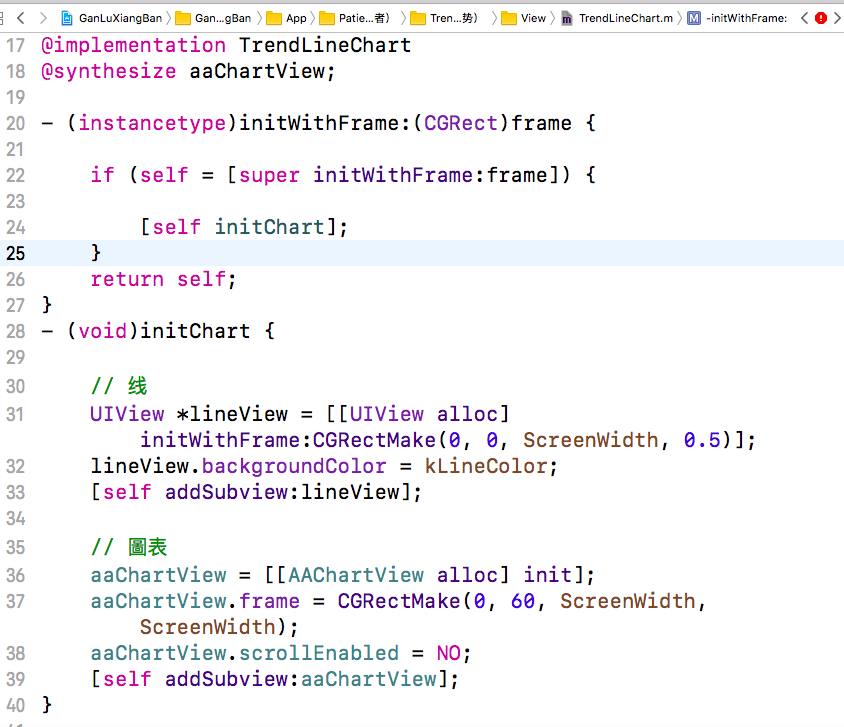Click the TrendLineChart.m file icon
The image size is (844, 727).
(x=567, y=15)
